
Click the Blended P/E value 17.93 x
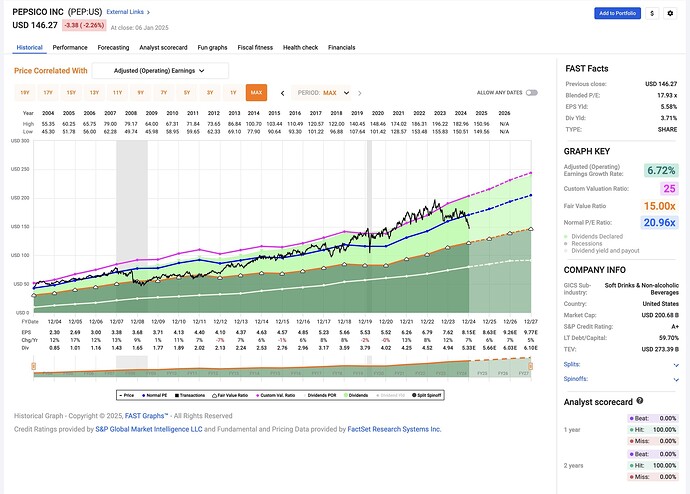pyautogui.click(x=667, y=95)
